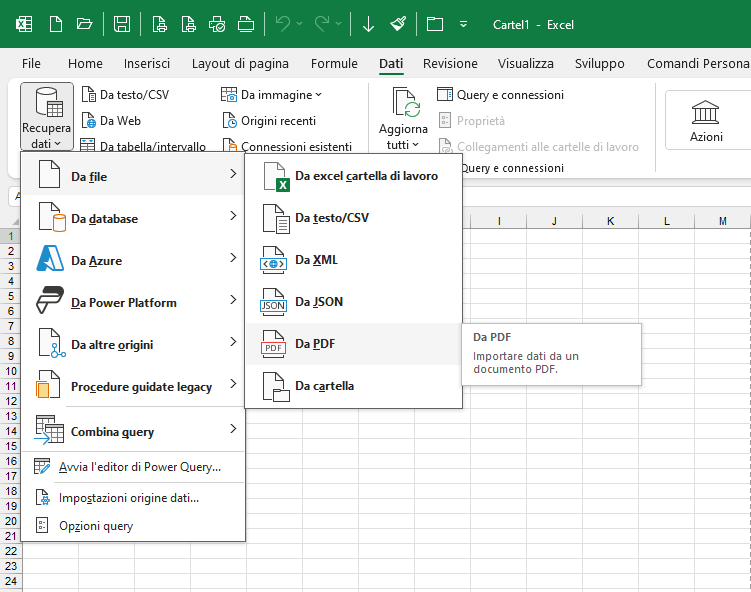This screenshot has height=592, width=751.
Task: Click the Comandi Persona ribbon tab
Action: tap(698, 63)
